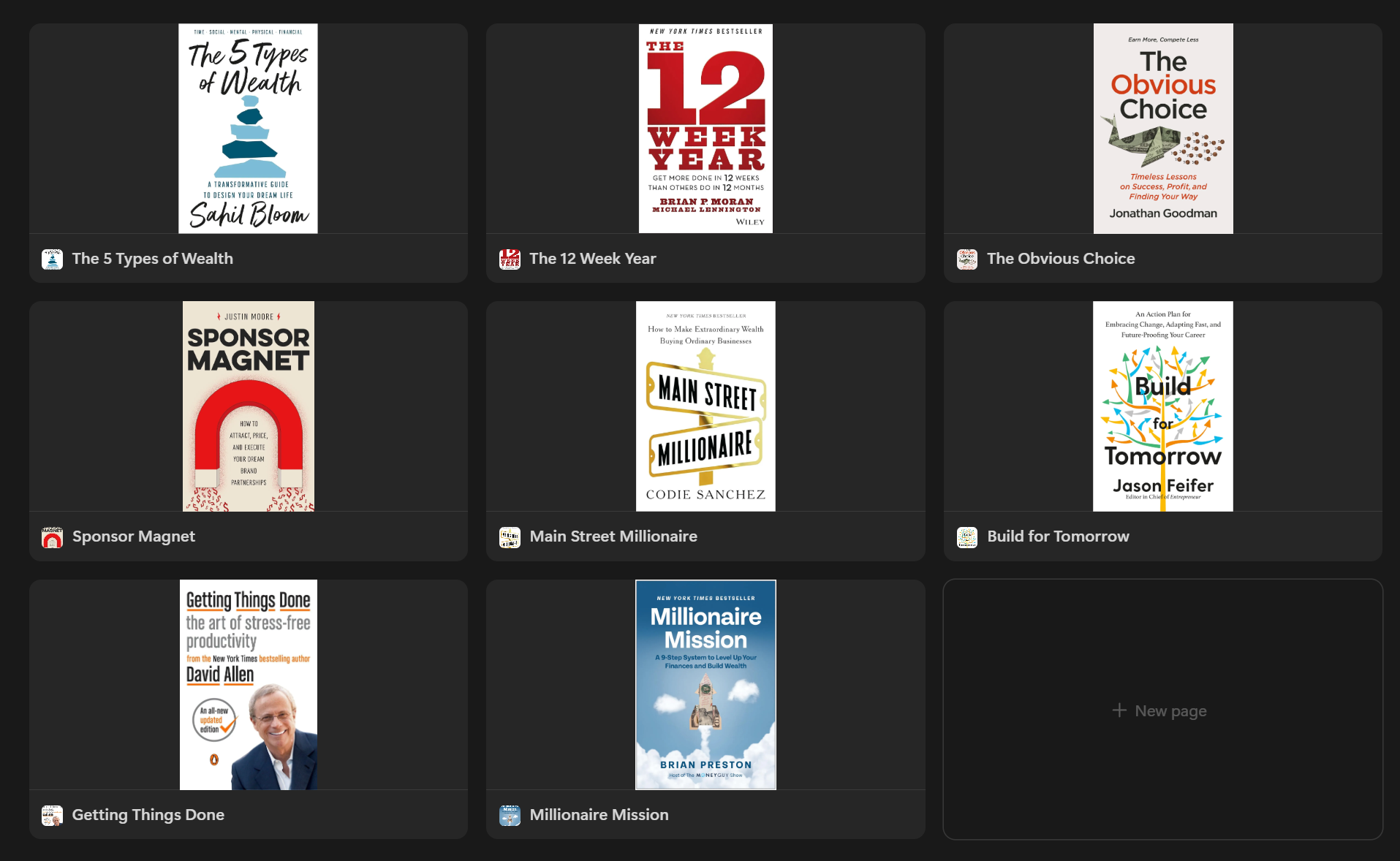The image size is (1400, 861).
Task: Click the page icon beside The Obvious Choice
Action: pos(967,259)
